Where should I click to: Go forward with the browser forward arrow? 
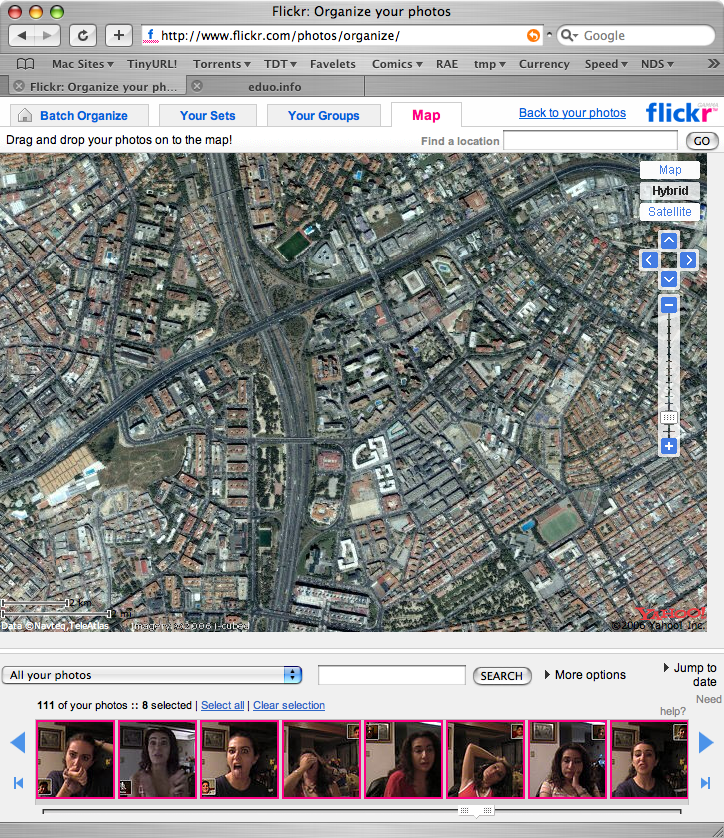(48, 36)
